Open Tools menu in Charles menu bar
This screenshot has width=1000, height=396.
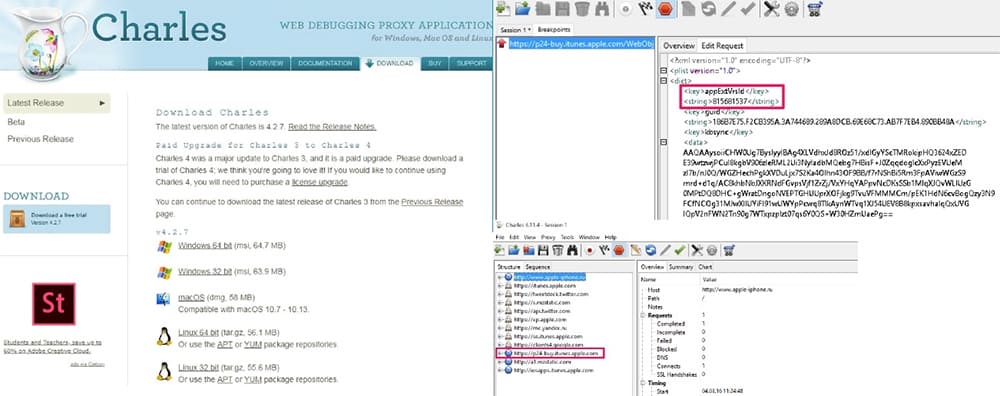[568, 237]
